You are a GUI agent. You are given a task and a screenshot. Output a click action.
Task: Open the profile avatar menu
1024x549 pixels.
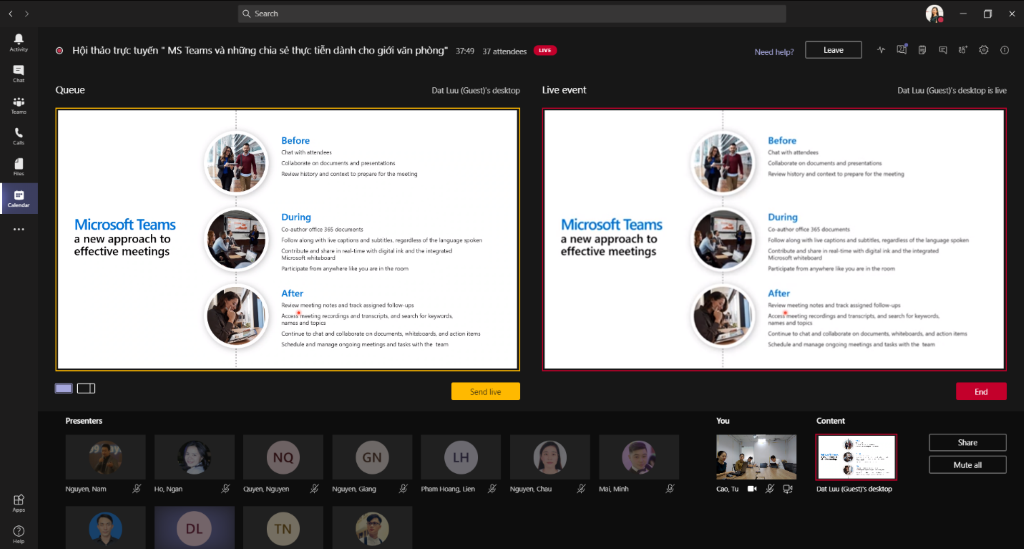click(935, 13)
